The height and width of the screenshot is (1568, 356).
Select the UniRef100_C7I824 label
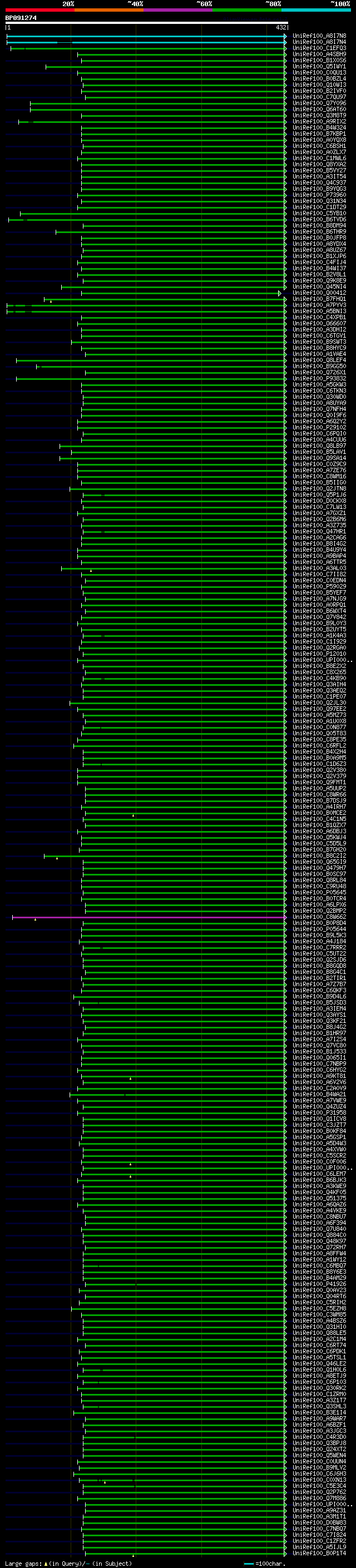click(x=319, y=1535)
